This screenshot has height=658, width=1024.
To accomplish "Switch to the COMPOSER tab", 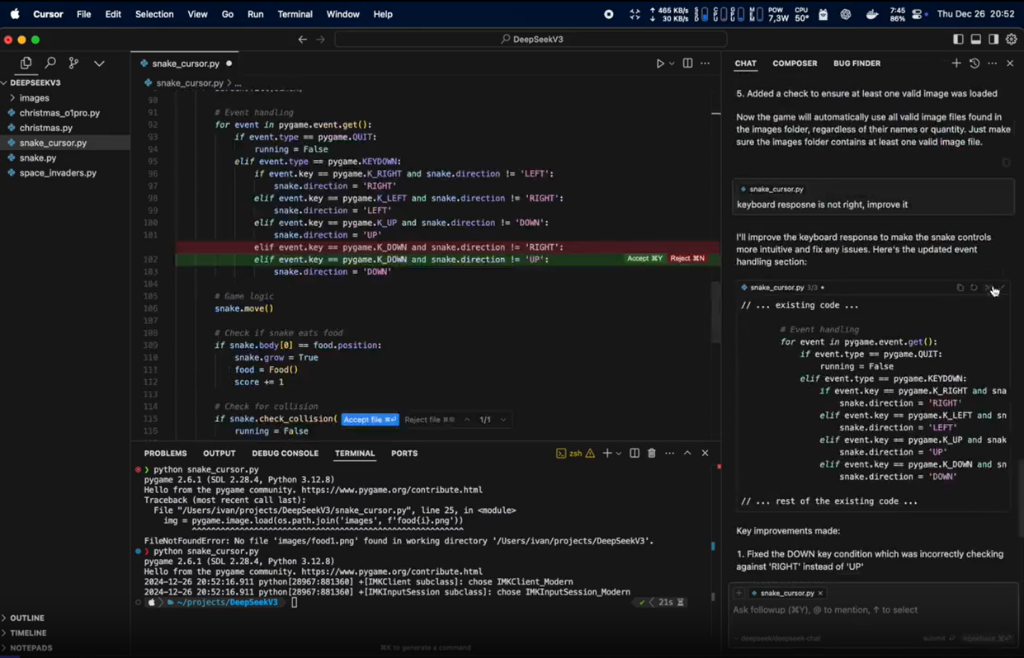I will coord(794,63).
